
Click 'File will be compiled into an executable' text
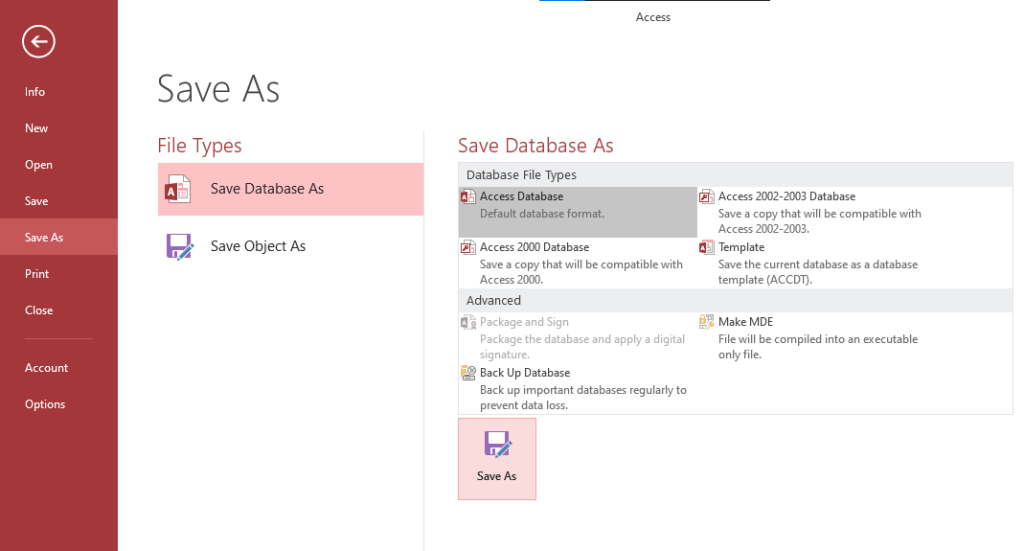pyautogui.click(x=818, y=339)
